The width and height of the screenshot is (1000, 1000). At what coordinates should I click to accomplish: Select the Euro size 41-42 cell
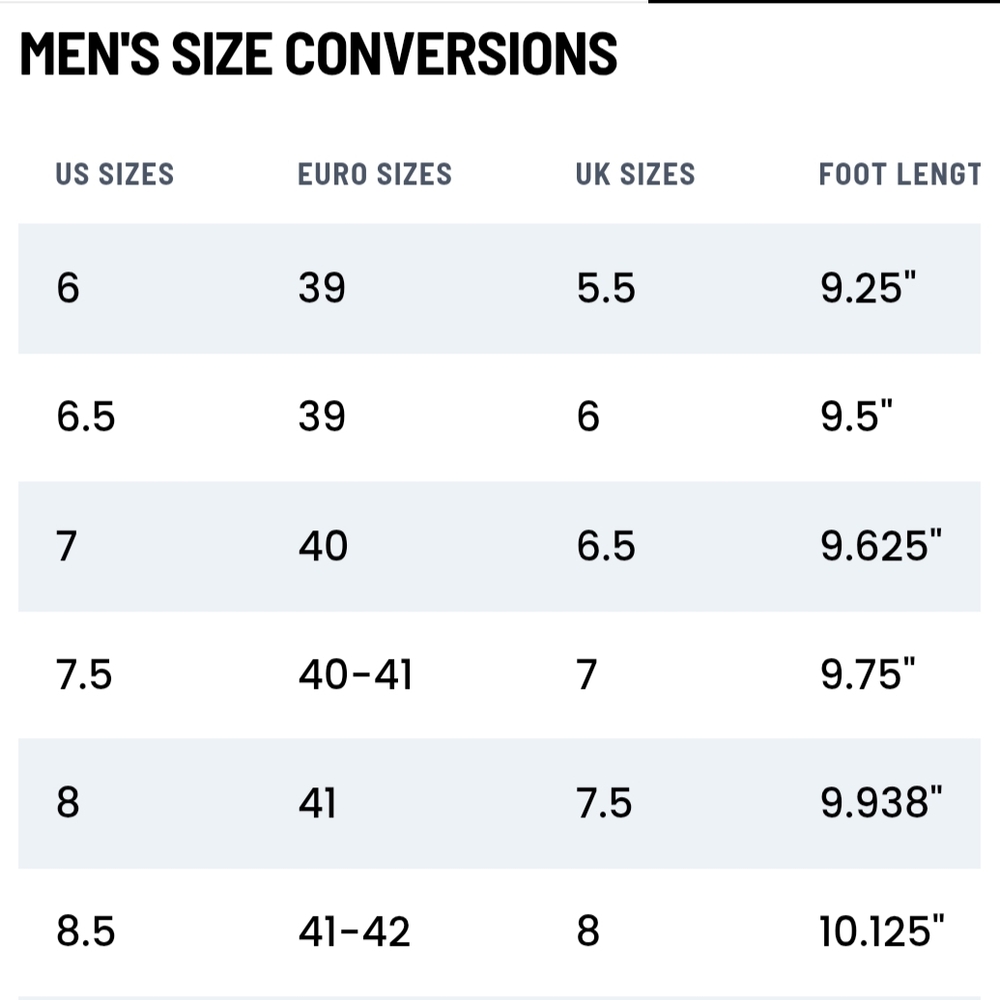tap(354, 932)
